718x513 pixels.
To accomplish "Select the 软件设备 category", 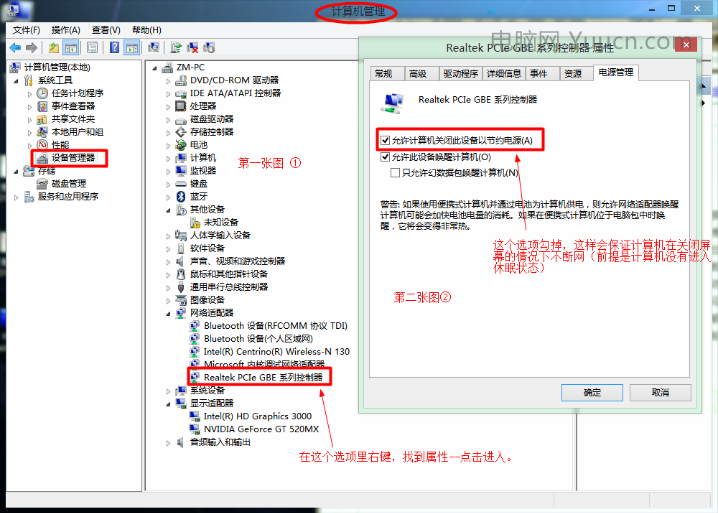I will (x=207, y=248).
